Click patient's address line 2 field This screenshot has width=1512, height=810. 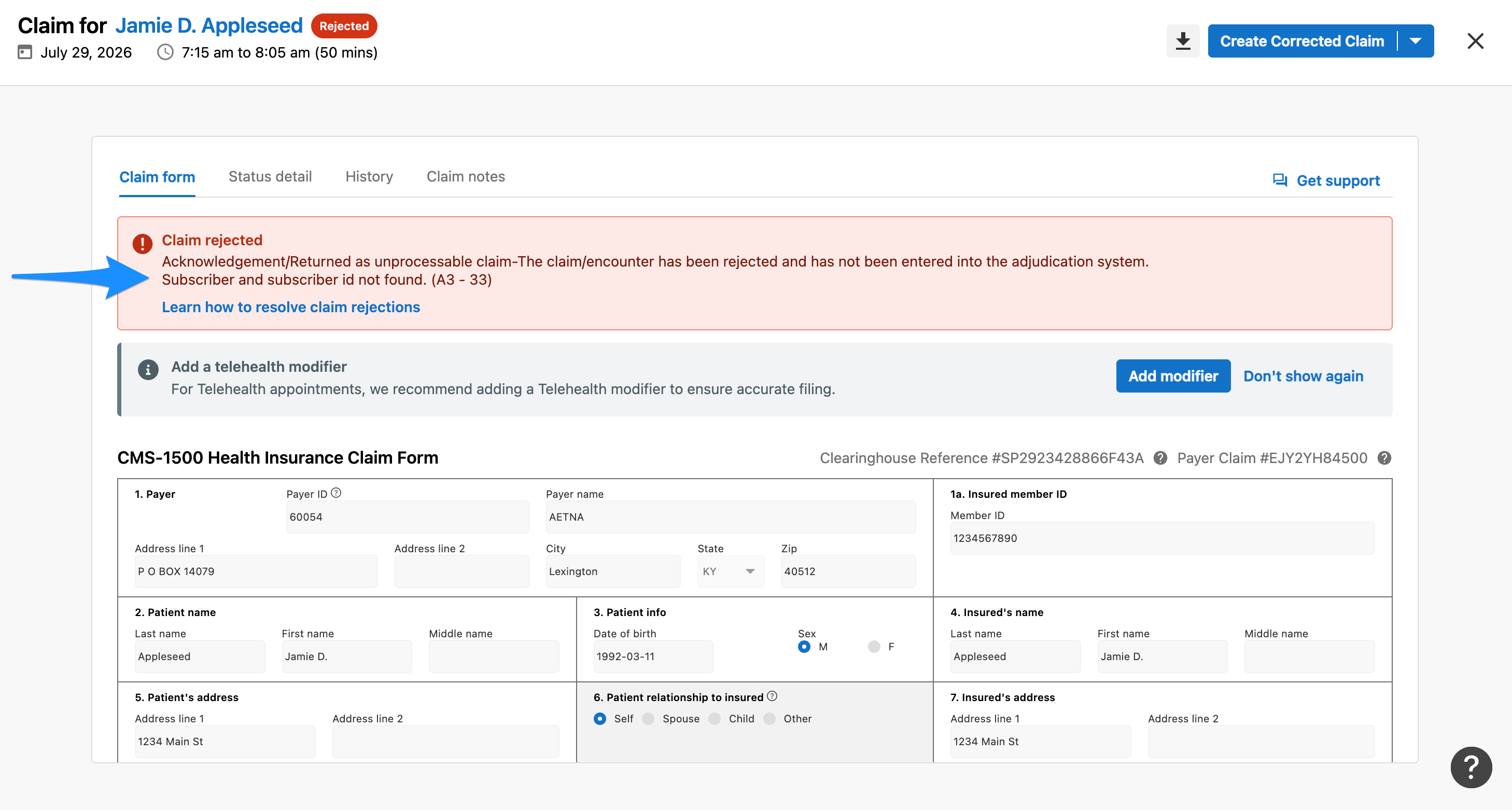click(x=445, y=742)
